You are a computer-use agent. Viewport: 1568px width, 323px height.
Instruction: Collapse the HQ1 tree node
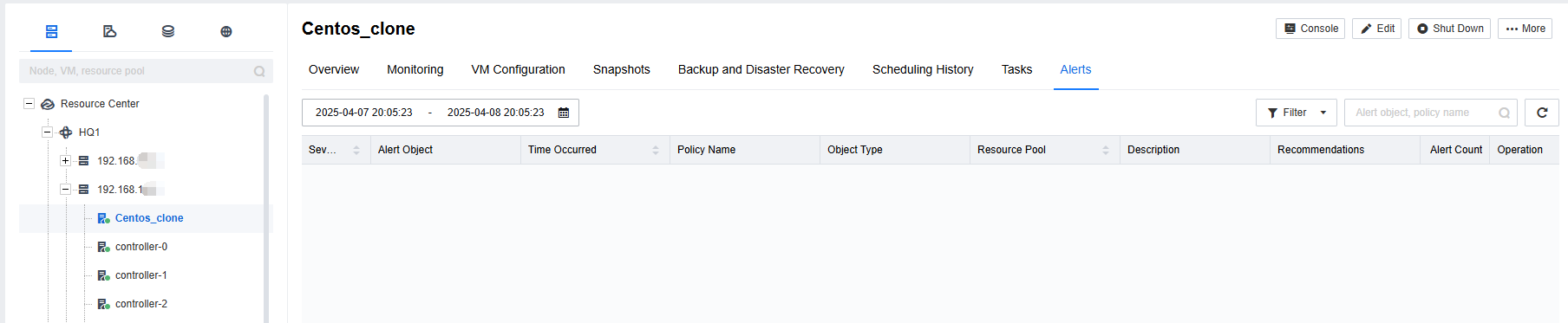click(47, 132)
